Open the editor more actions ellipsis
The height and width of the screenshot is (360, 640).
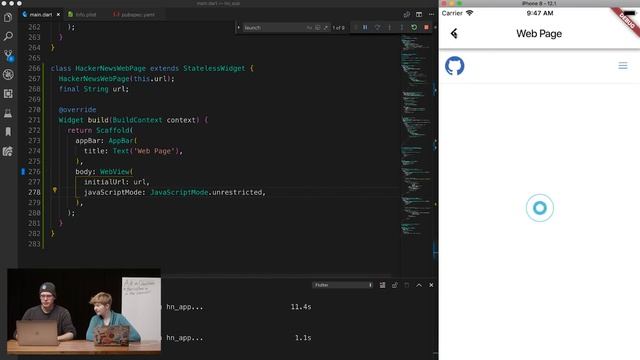431,14
